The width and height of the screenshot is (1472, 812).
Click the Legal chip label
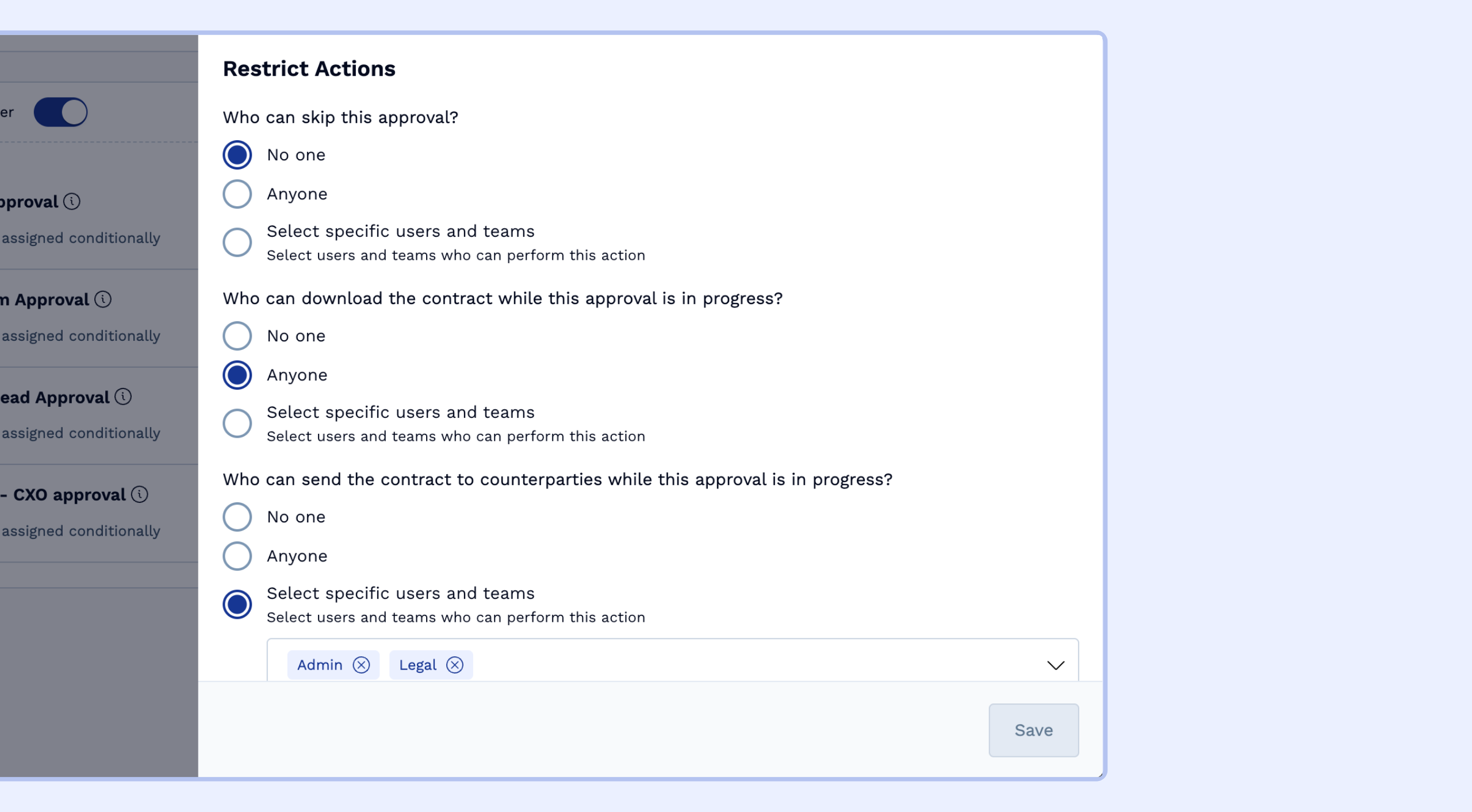tap(418, 665)
